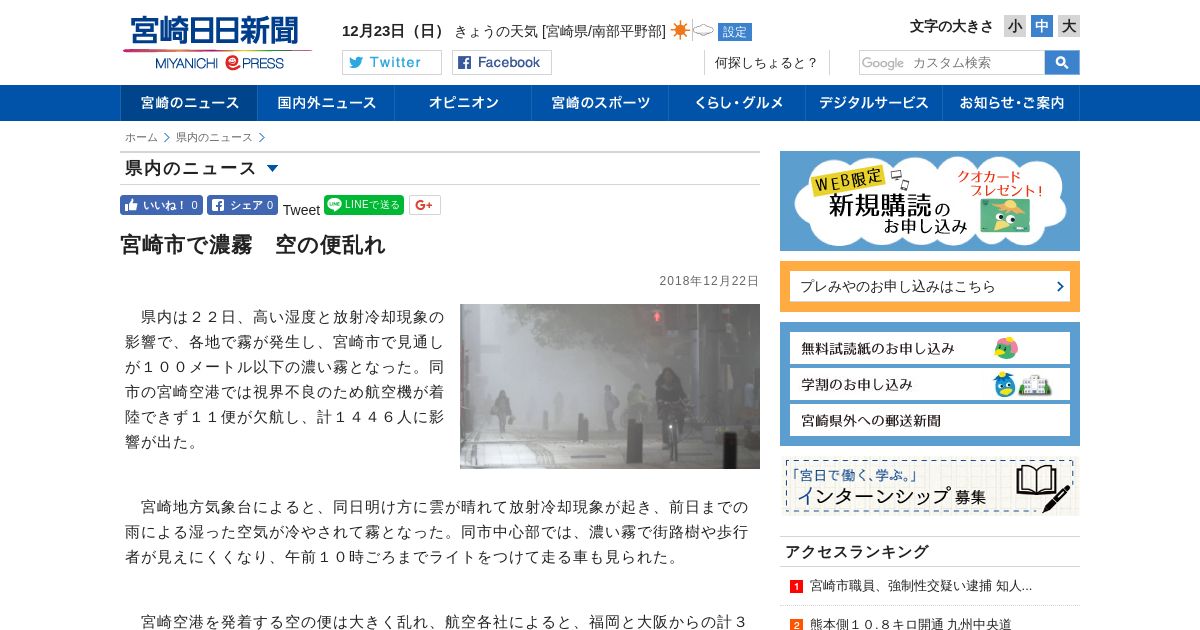Click the article headline 宮崎市で濃霧 空の便乱れ
Screen dimensions: 1200x630
click(x=253, y=245)
